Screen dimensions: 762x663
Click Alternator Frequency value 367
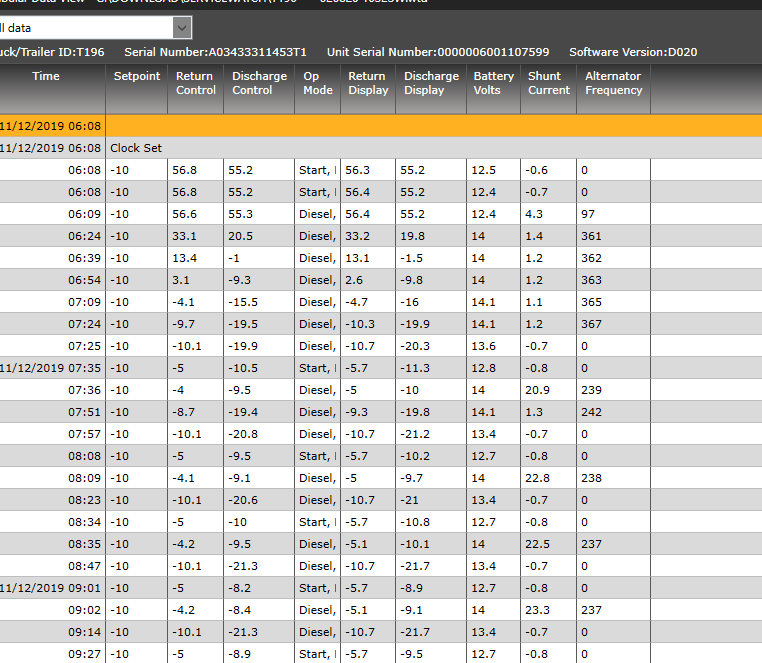591,324
